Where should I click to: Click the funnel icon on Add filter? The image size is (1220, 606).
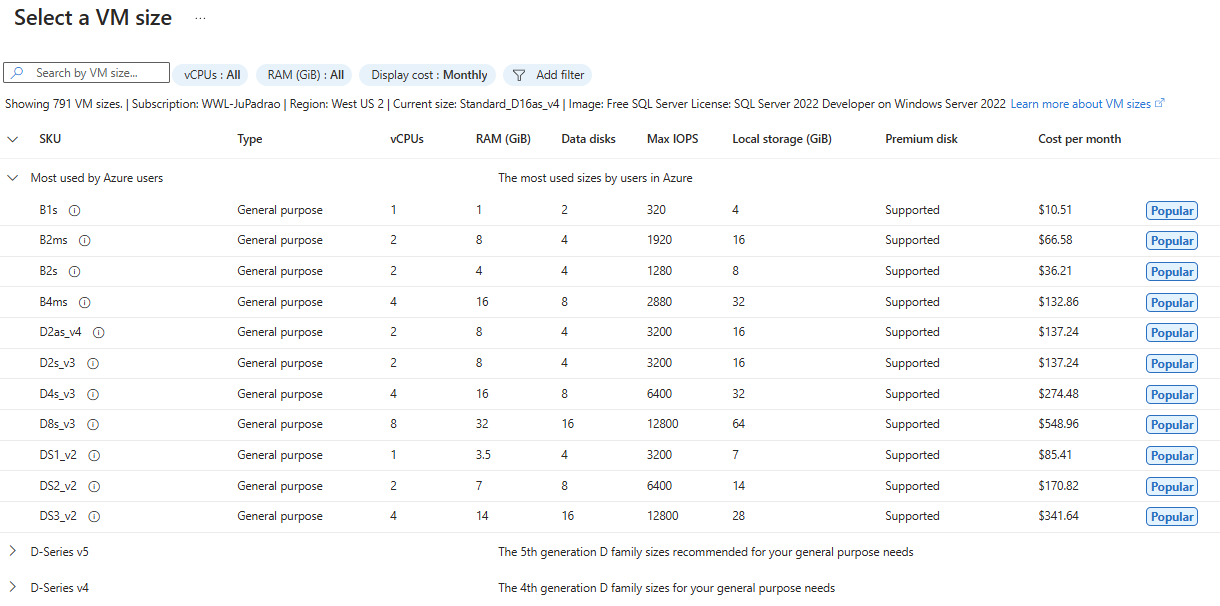click(518, 74)
